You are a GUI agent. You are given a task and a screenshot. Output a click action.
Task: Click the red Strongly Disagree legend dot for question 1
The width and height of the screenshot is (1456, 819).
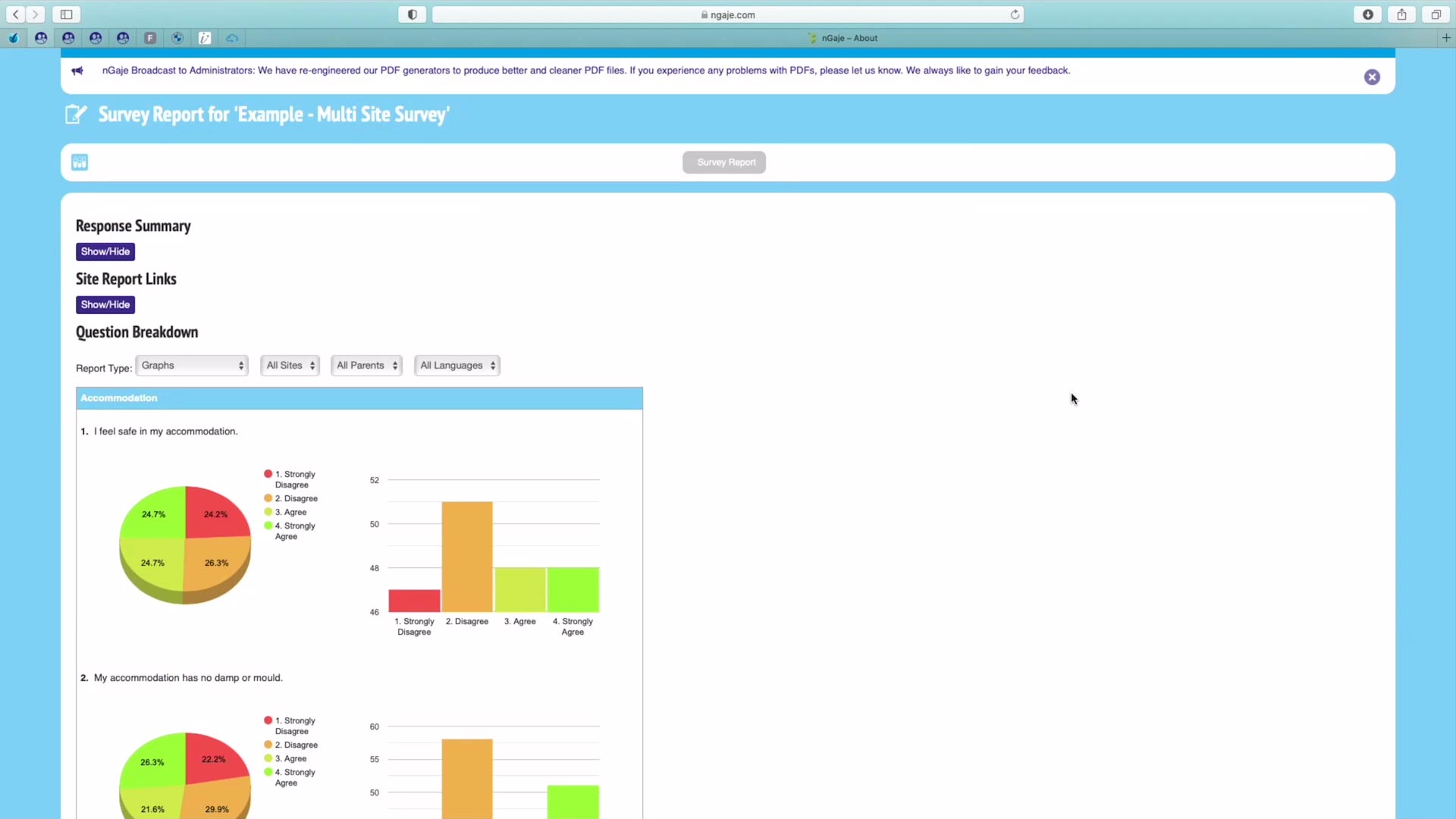[x=268, y=474]
